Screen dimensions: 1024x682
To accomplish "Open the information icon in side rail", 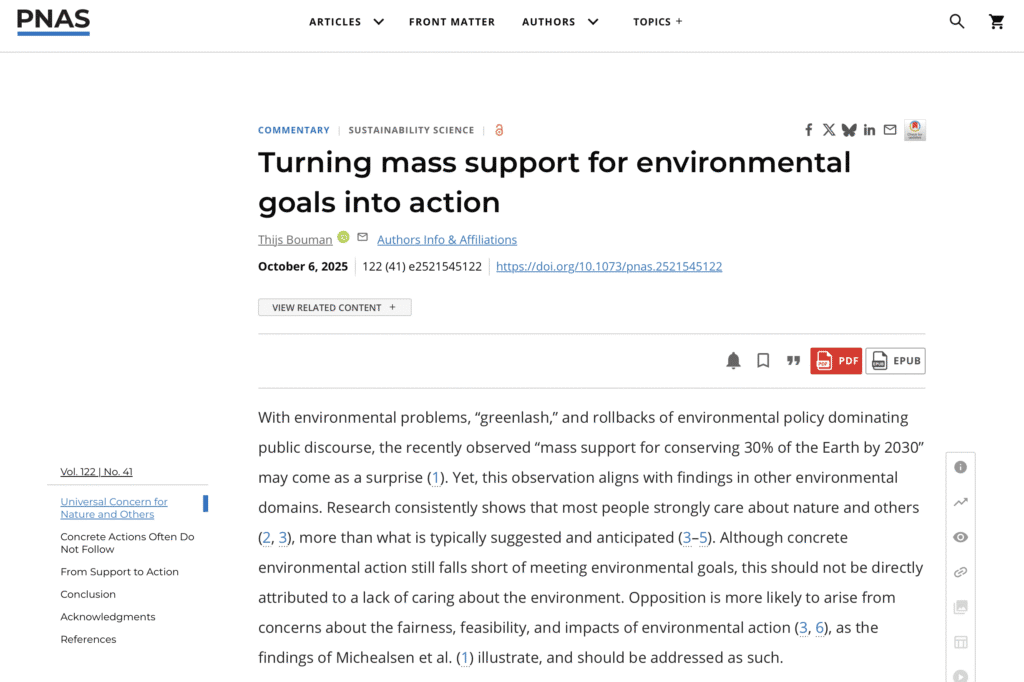I will [960, 467].
